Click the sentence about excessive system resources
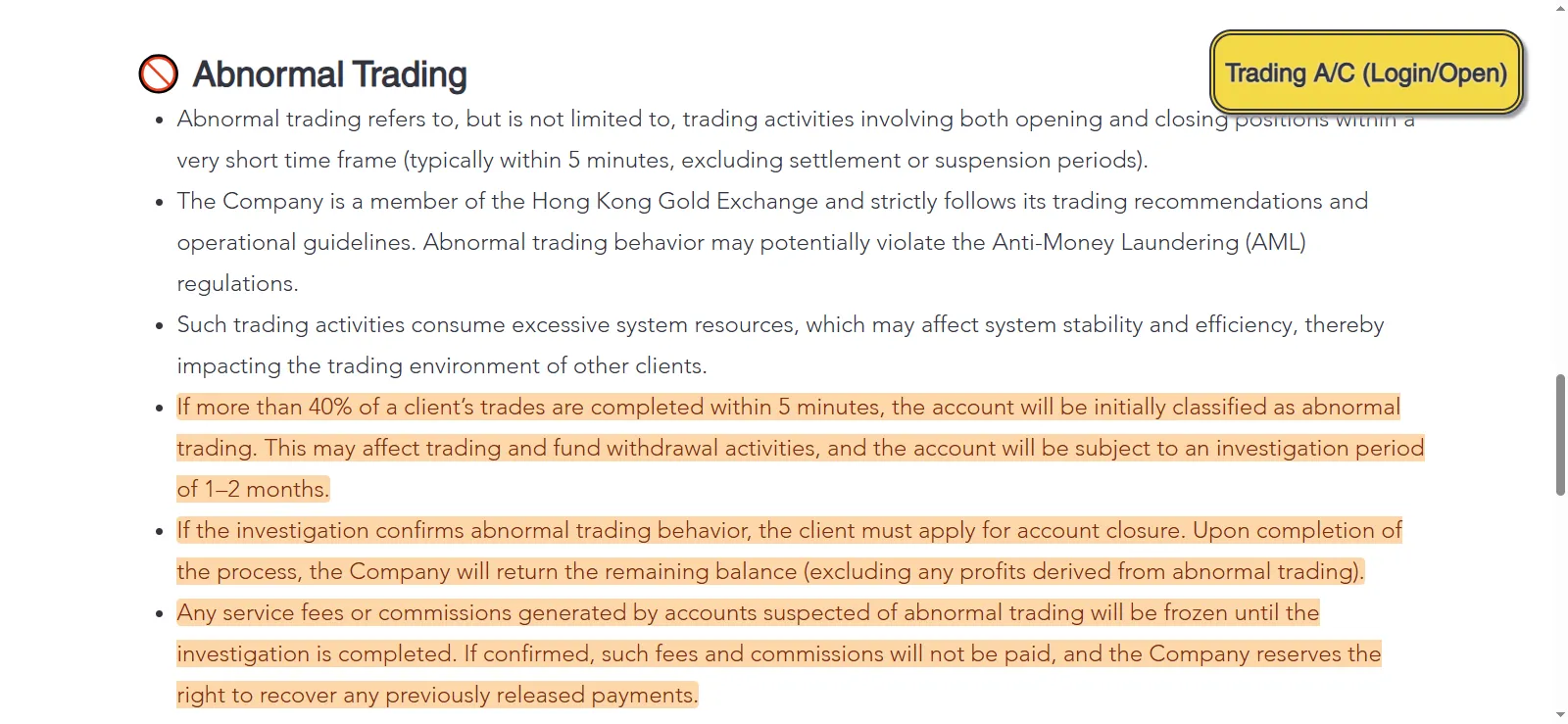The width and height of the screenshot is (1568, 724). (x=780, y=345)
